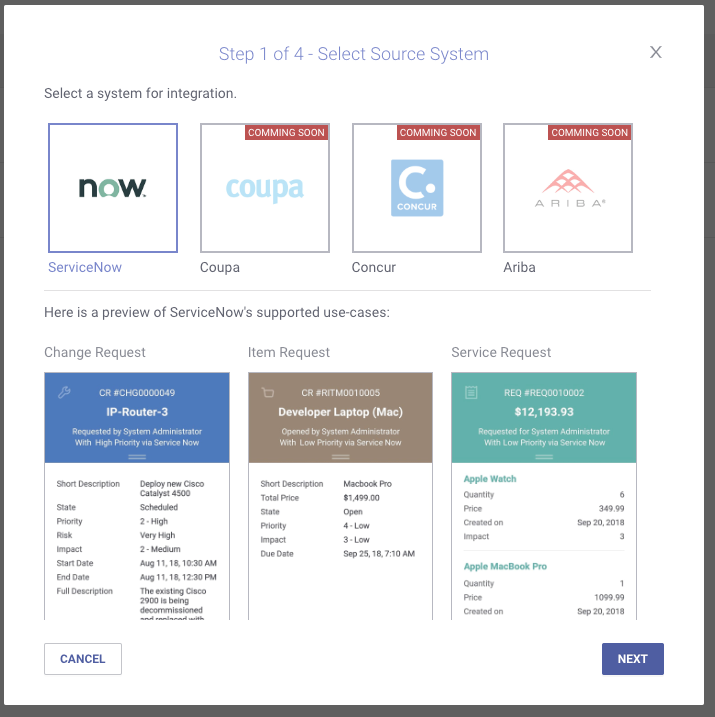Select the ServiceNow system tile

tap(113, 188)
